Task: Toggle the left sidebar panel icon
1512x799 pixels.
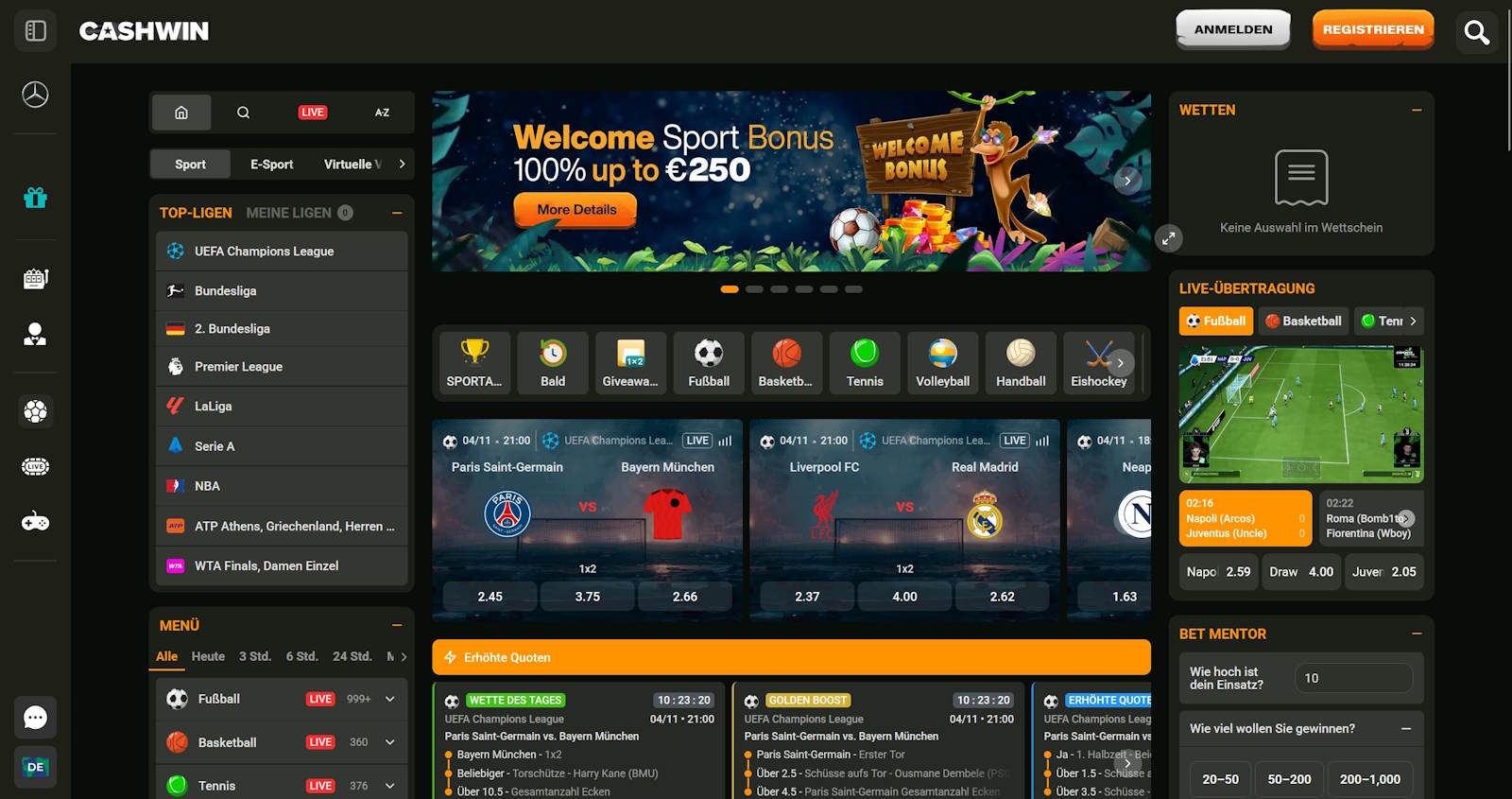Action: coord(36,31)
